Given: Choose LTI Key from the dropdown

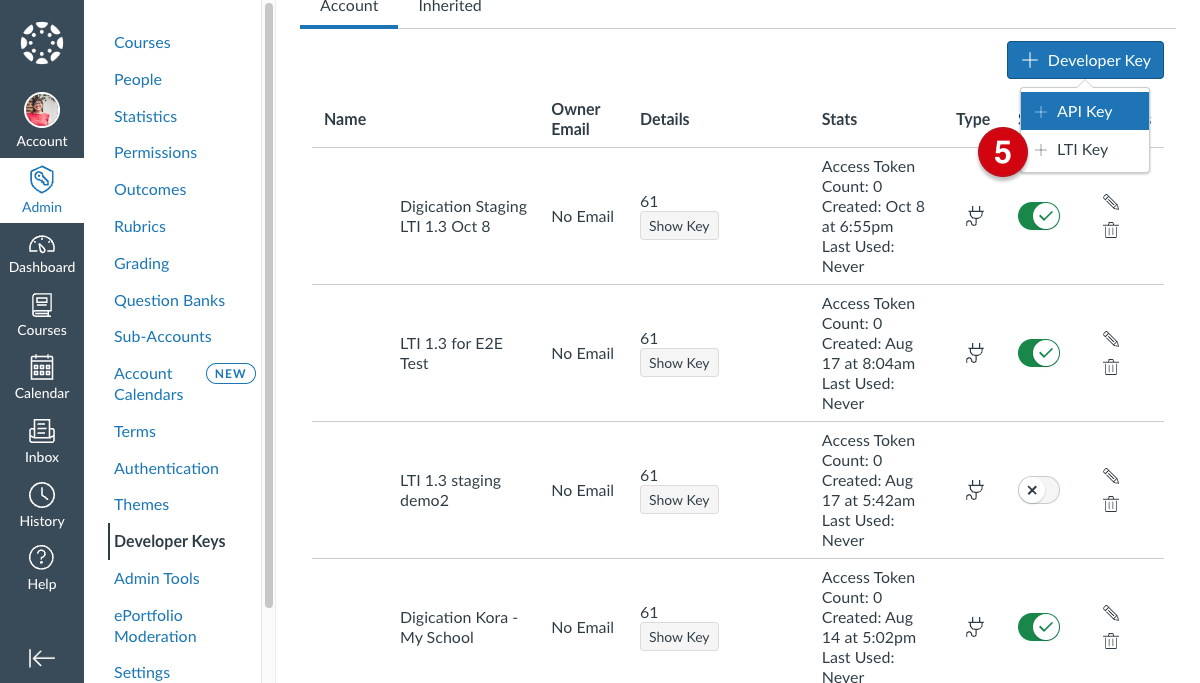Looking at the screenshot, I should coord(1085,150).
